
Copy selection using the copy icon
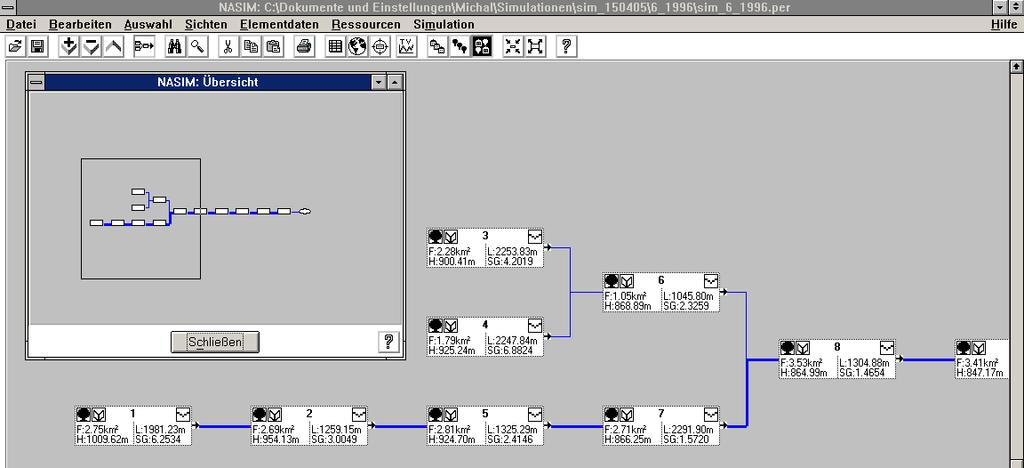pyautogui.click(x=250, y=46)
